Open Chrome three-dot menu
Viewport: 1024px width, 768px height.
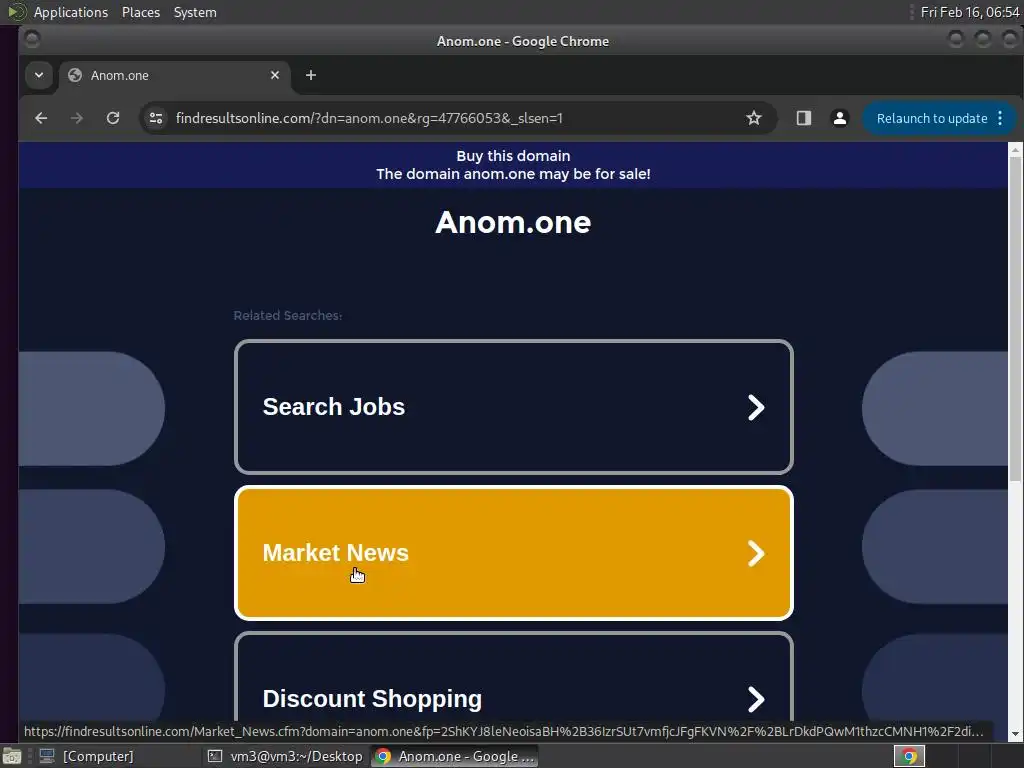(1000, 118)
